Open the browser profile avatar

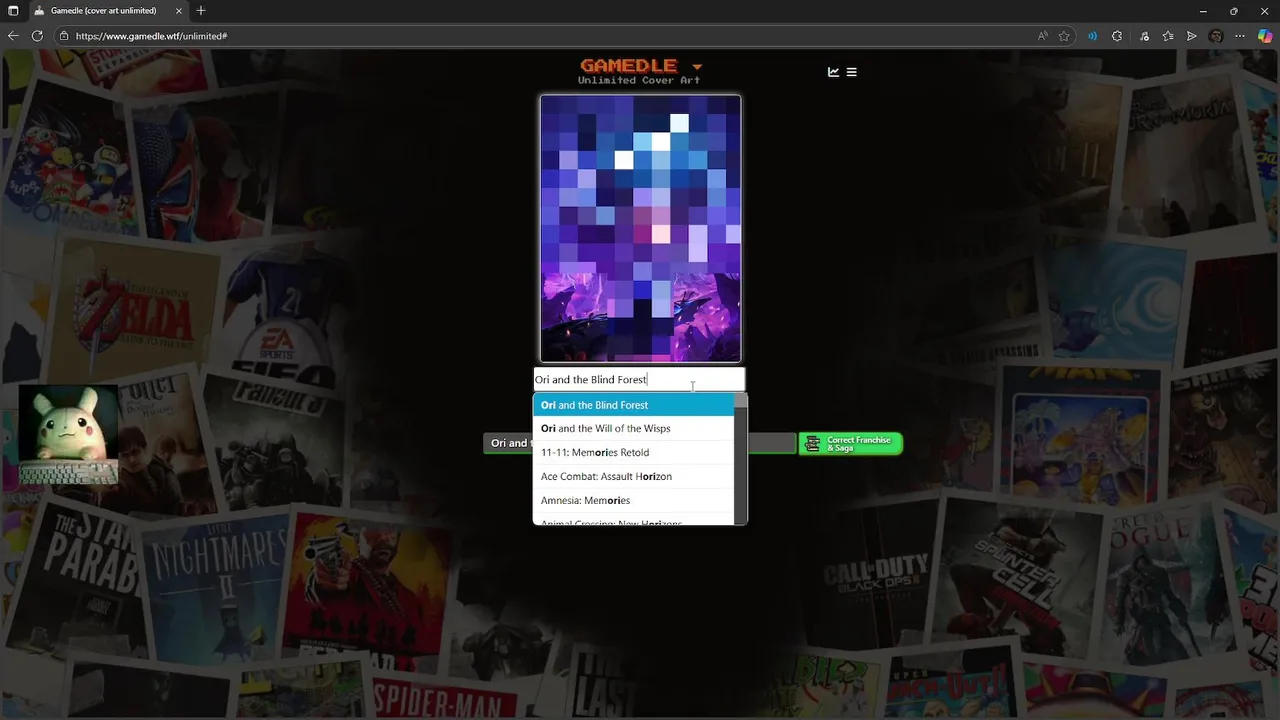[1216, 36]
